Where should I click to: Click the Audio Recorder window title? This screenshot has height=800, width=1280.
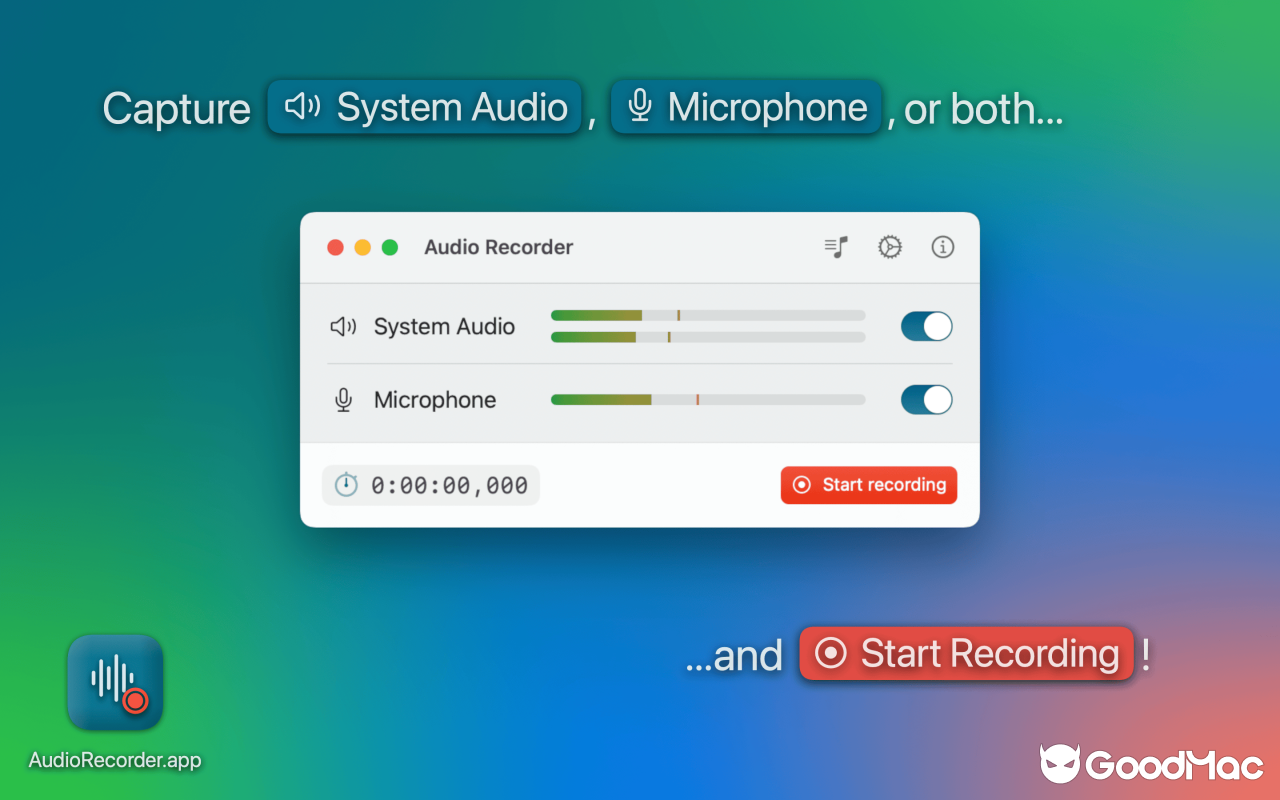coord(499,247)
